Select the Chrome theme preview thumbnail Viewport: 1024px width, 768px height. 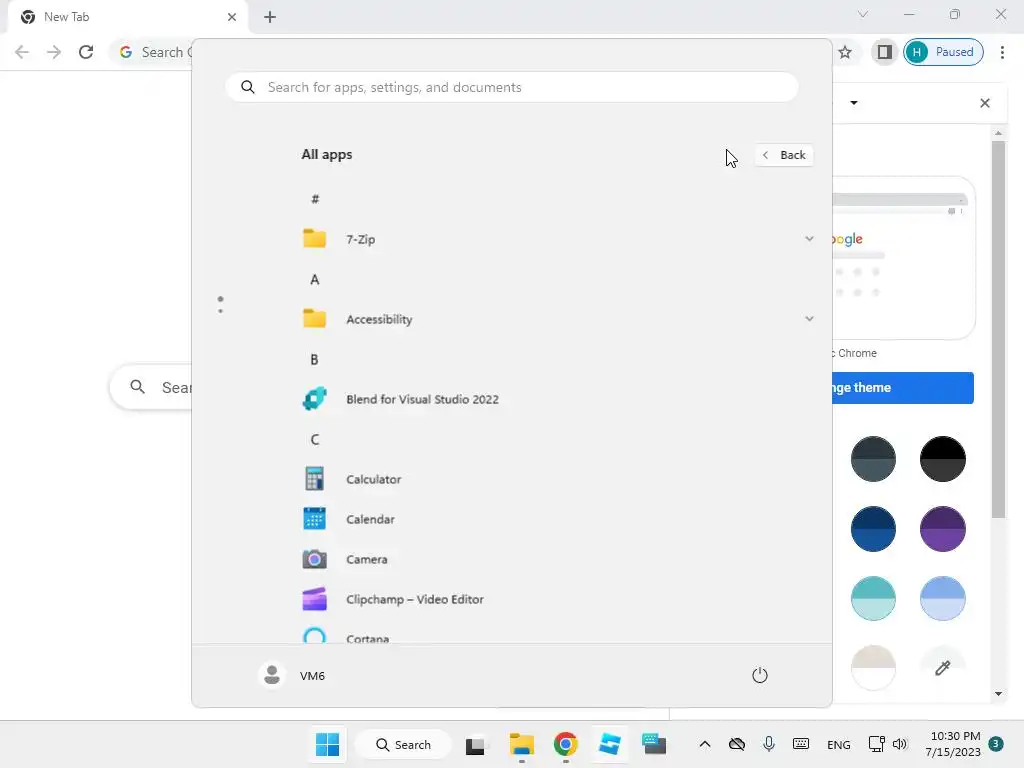coord(904,258)
